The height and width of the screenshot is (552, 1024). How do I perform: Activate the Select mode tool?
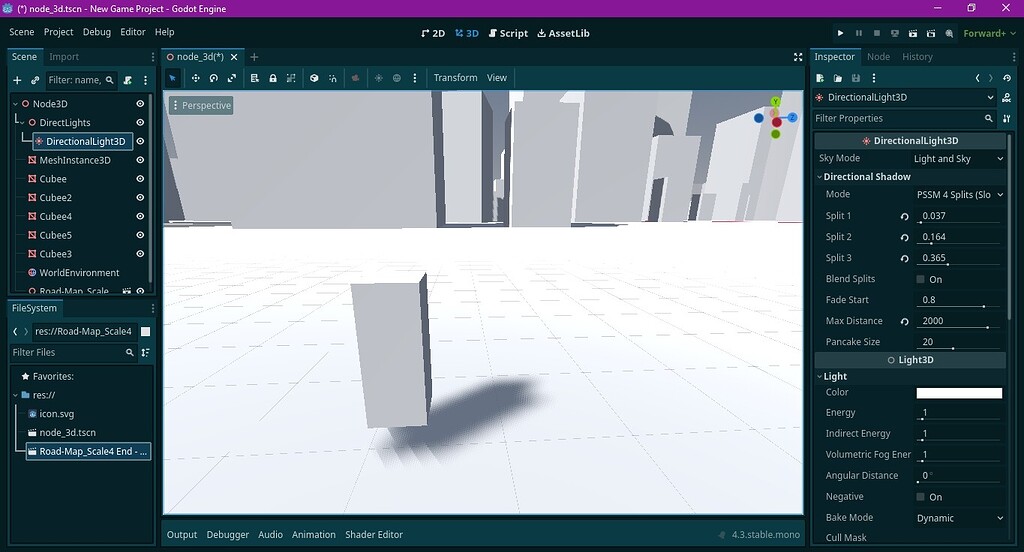[x=172, y=78]
